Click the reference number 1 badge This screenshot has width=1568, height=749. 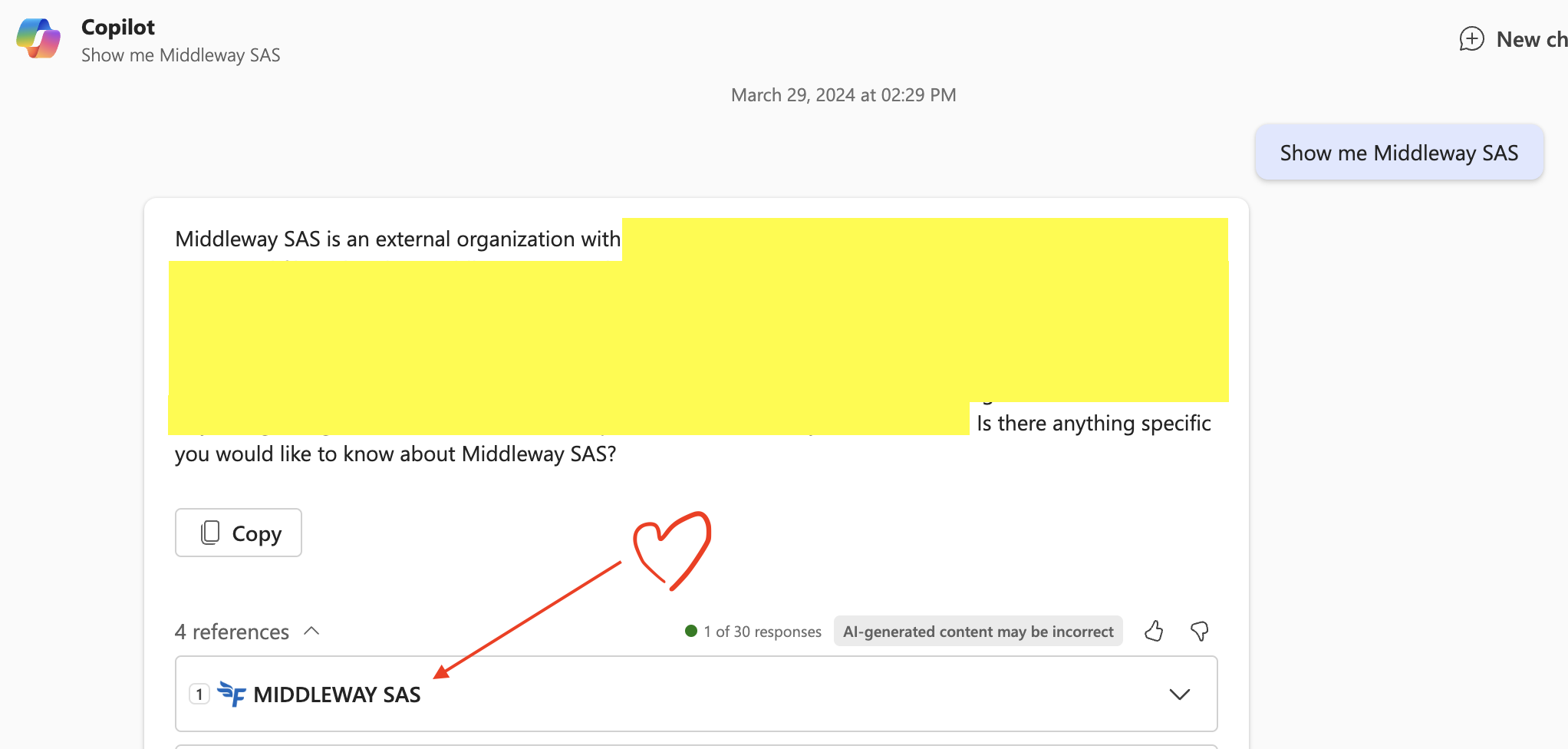coord(199,695)
